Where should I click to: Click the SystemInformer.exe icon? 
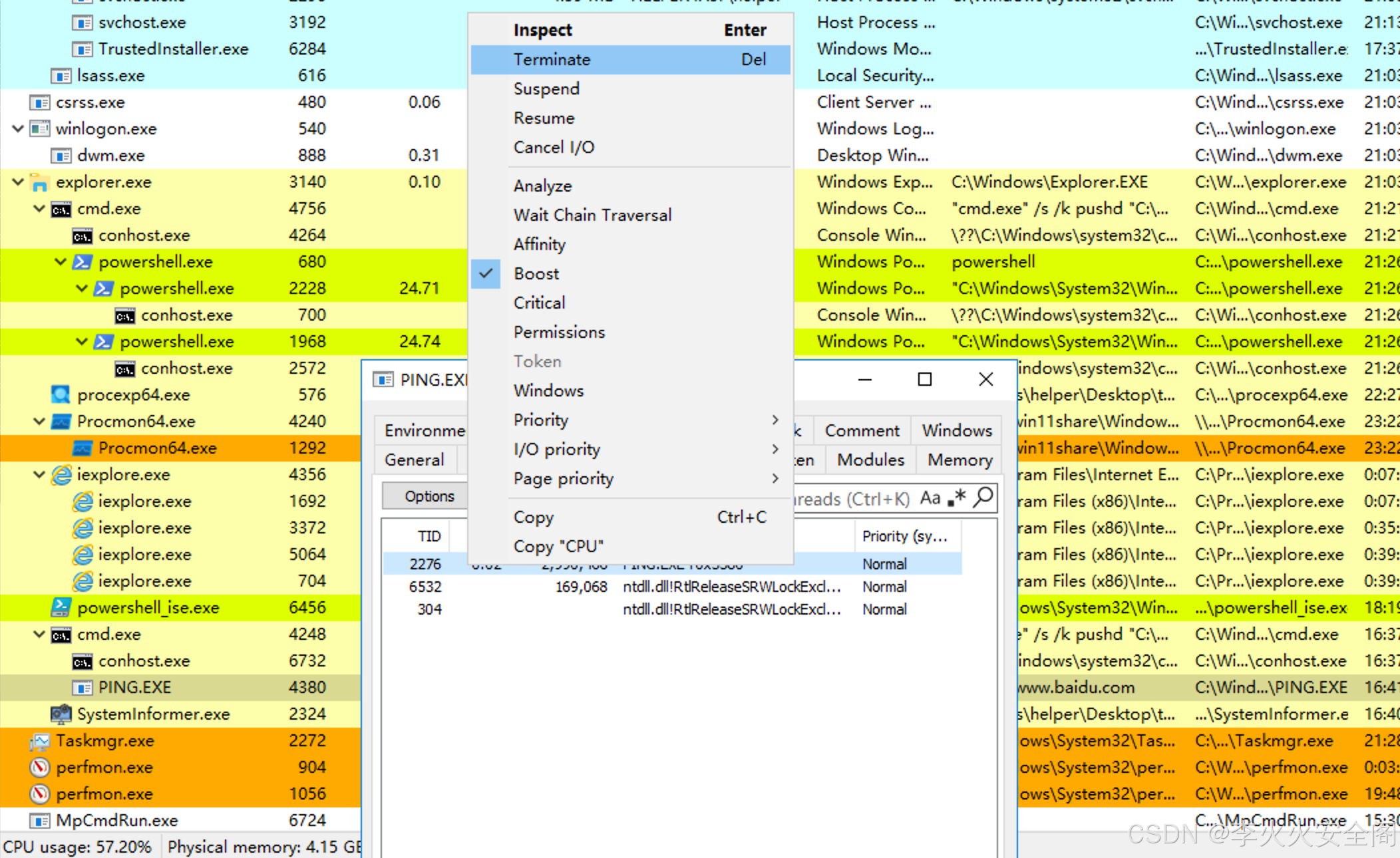[61, 714]
